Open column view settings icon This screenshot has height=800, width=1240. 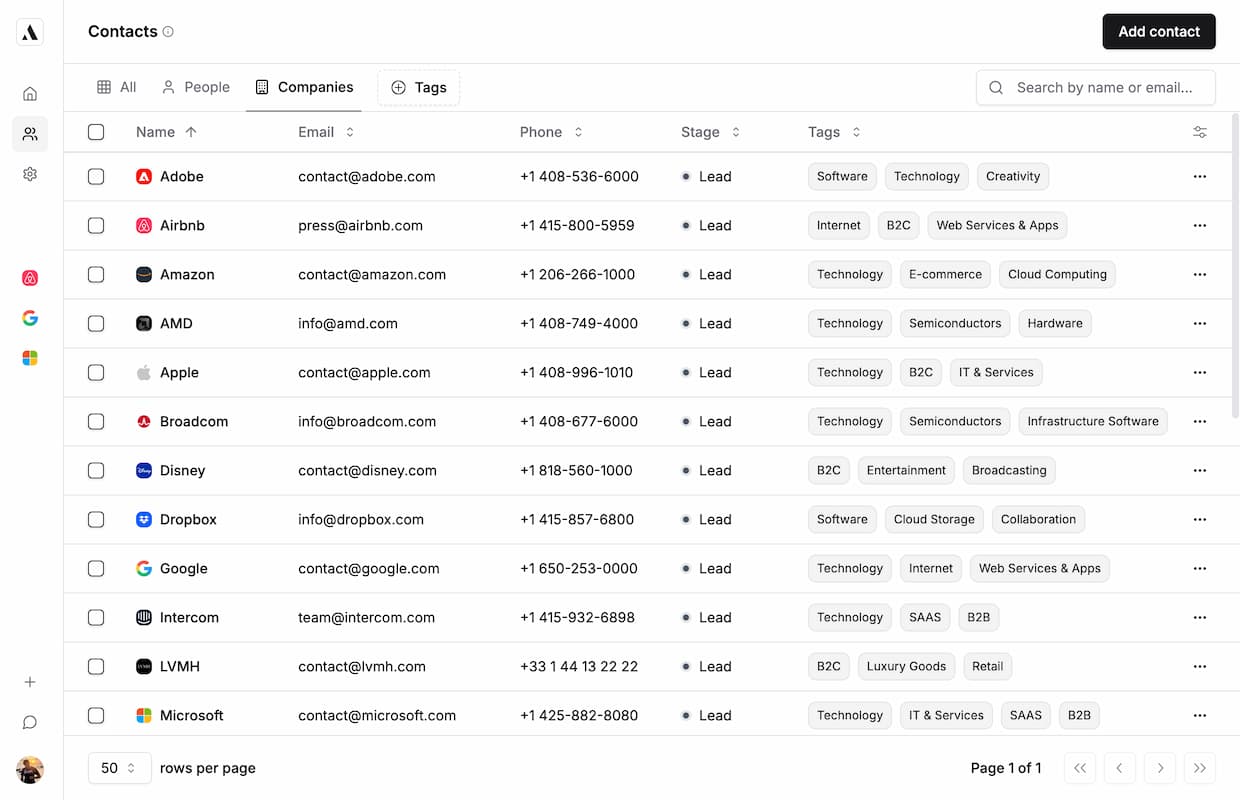point(1200,132)
